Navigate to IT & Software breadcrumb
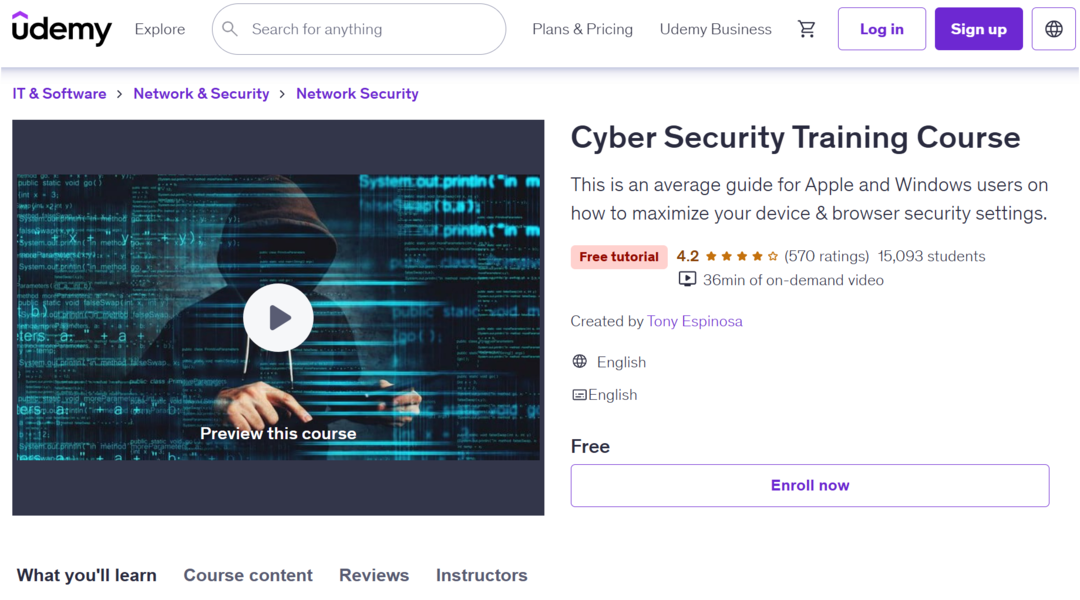 point(59,94)
